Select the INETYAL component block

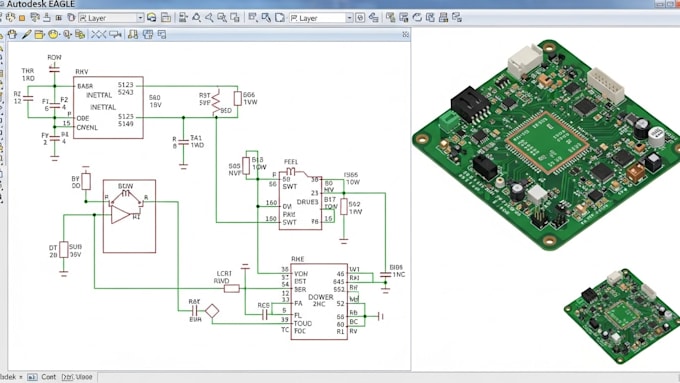[108, 108]
